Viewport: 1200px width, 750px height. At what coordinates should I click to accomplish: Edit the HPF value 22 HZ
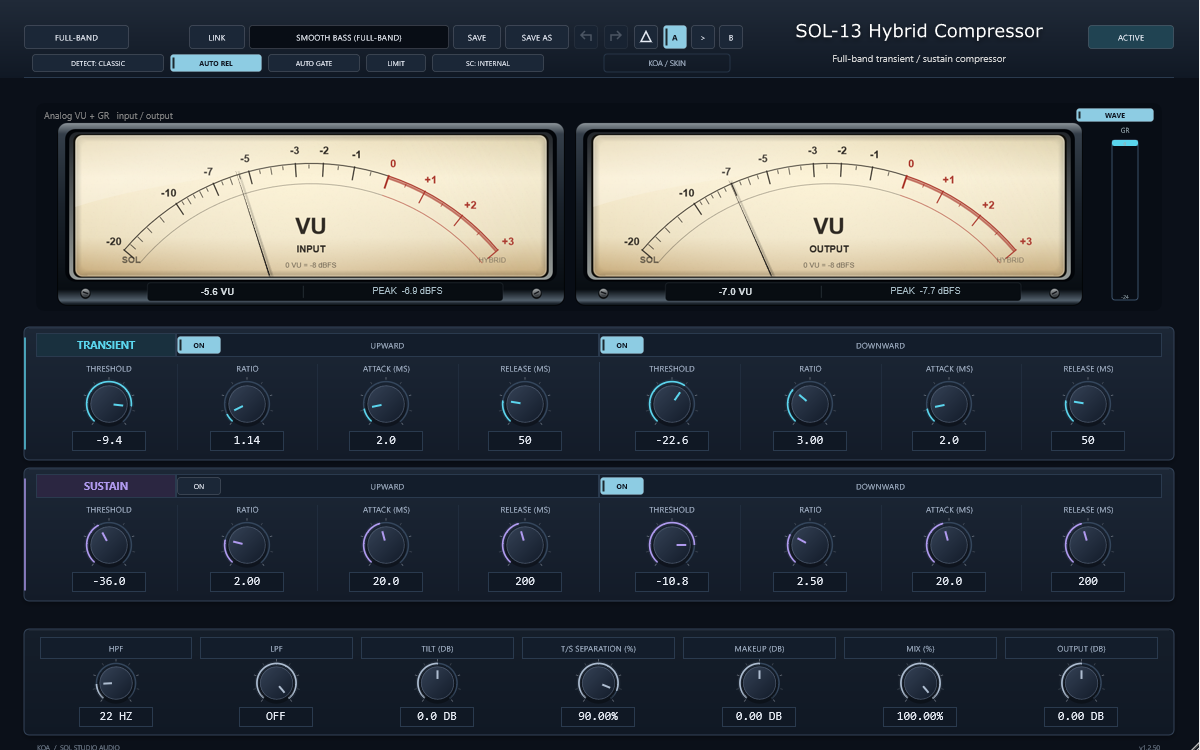pos(116,716)
